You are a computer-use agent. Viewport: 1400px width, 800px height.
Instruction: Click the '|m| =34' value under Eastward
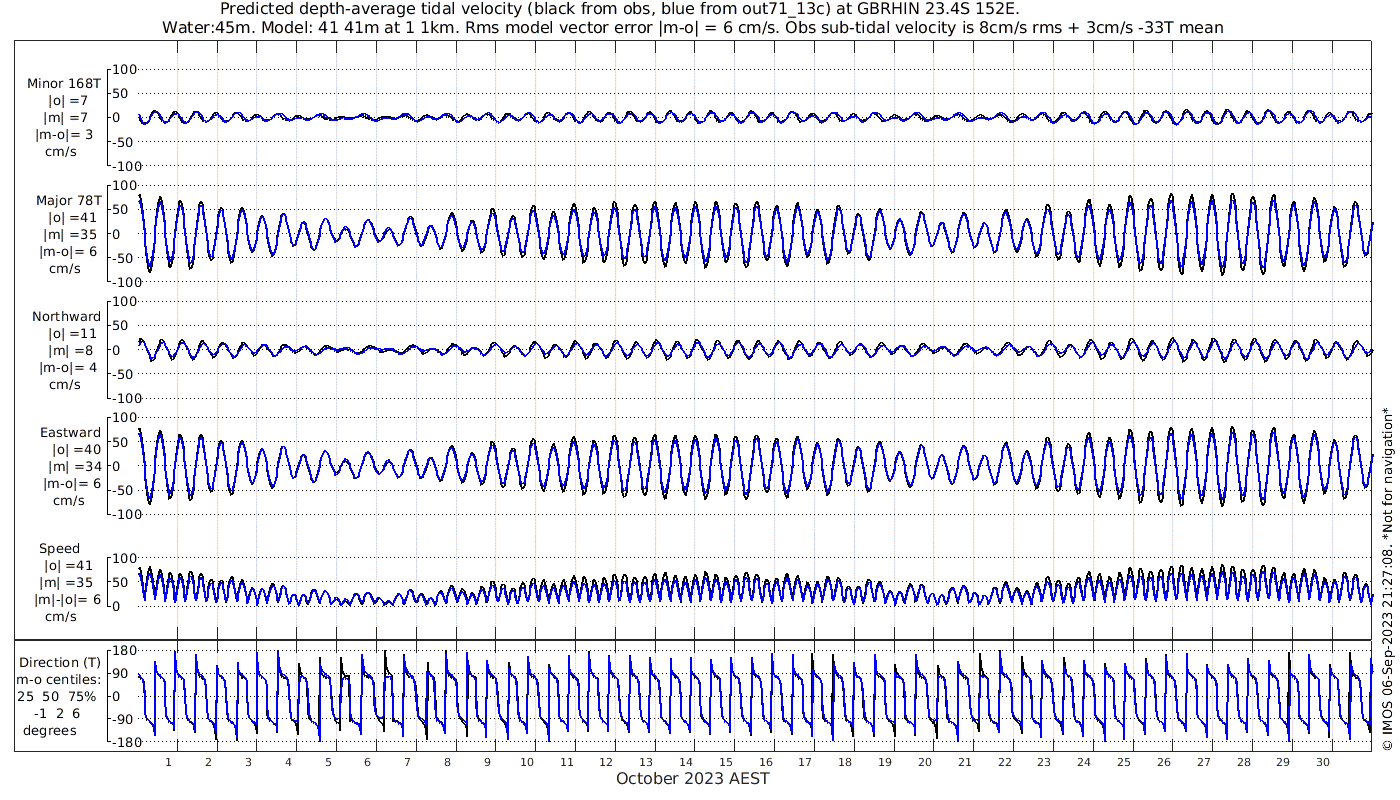(x=73, y=466)
